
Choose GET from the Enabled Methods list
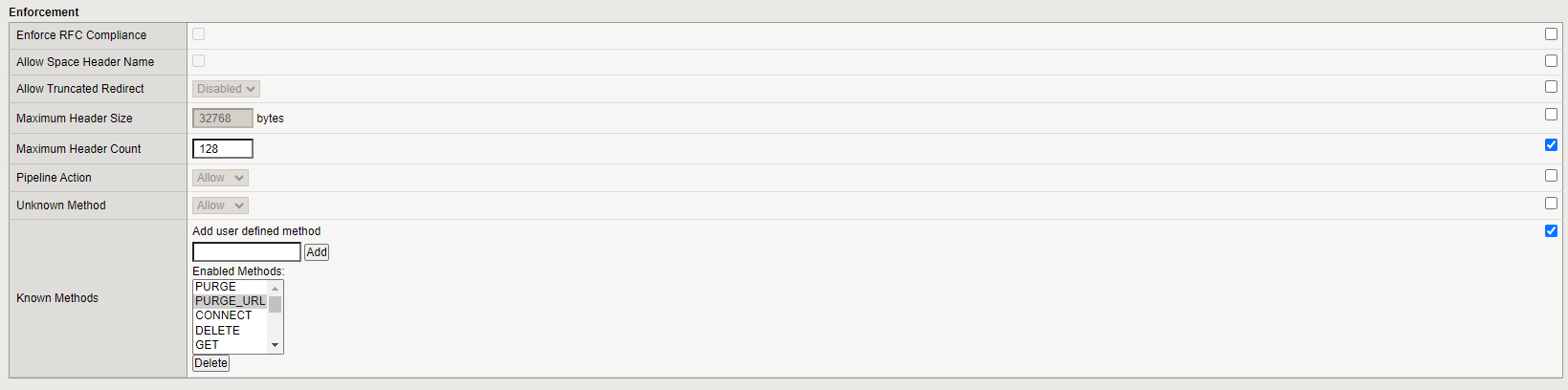208,345
